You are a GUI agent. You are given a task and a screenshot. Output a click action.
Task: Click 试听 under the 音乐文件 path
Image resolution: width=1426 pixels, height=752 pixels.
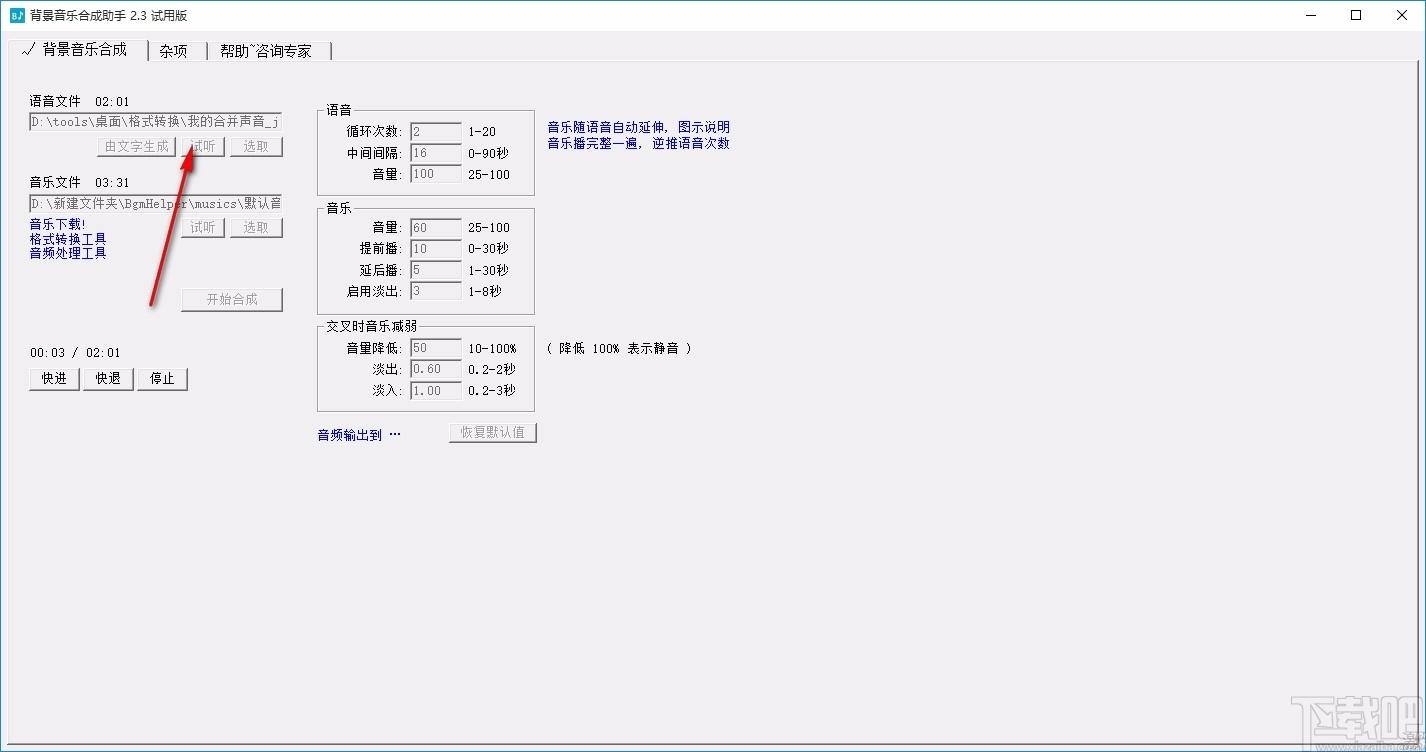pos(203,227)
